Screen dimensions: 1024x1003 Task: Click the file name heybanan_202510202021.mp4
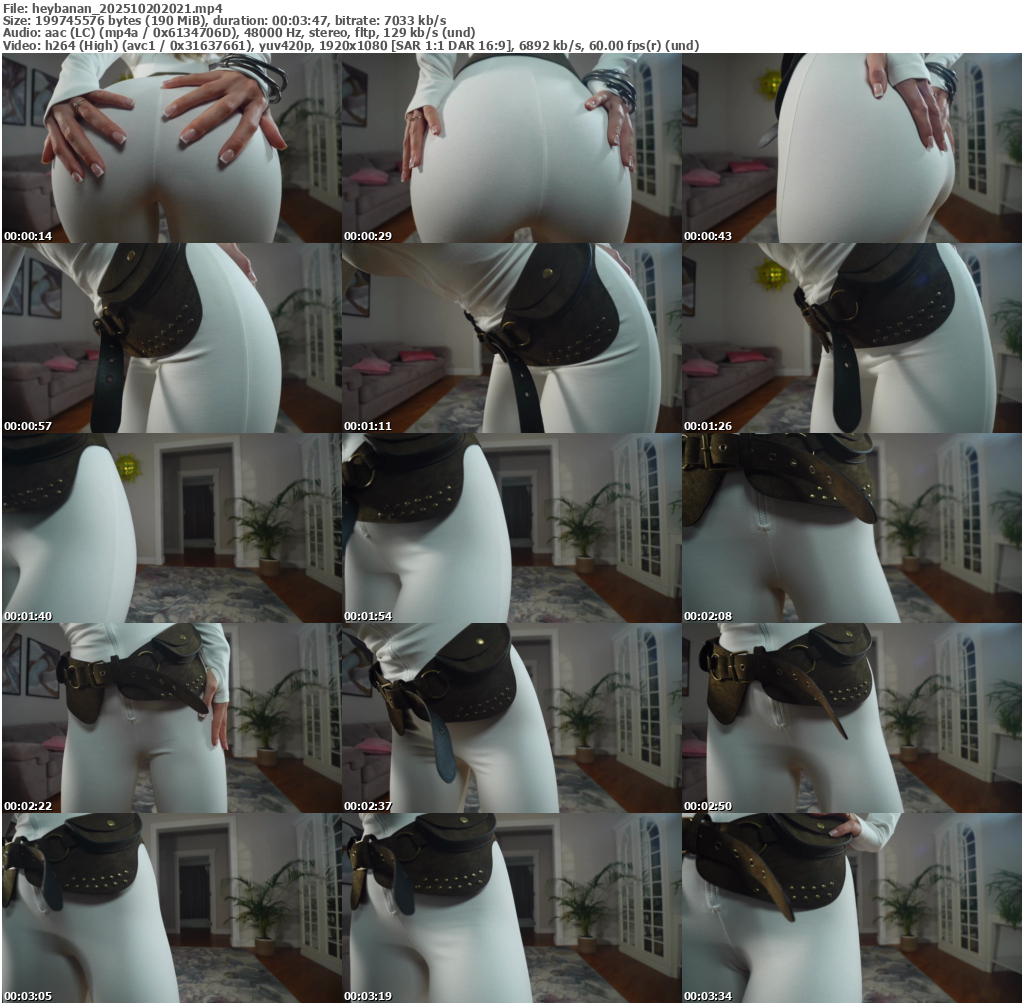click(127, 8)
